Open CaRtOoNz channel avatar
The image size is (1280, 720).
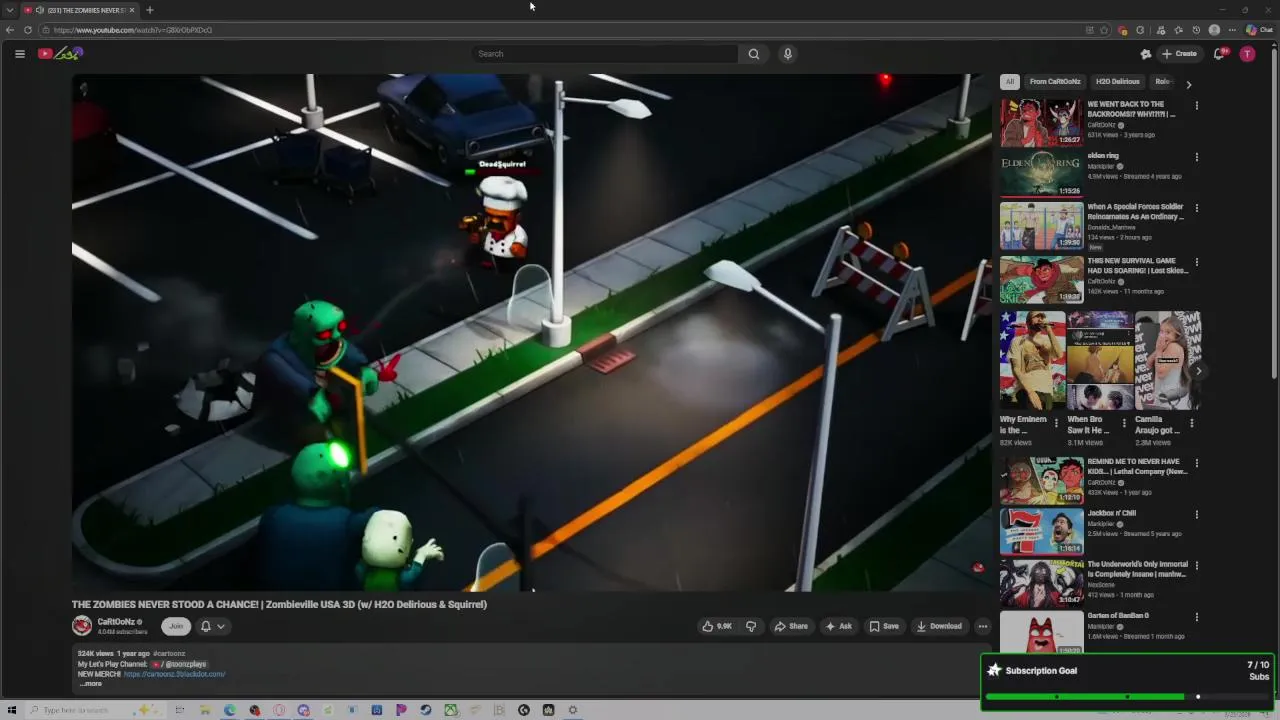pos(82,626)
